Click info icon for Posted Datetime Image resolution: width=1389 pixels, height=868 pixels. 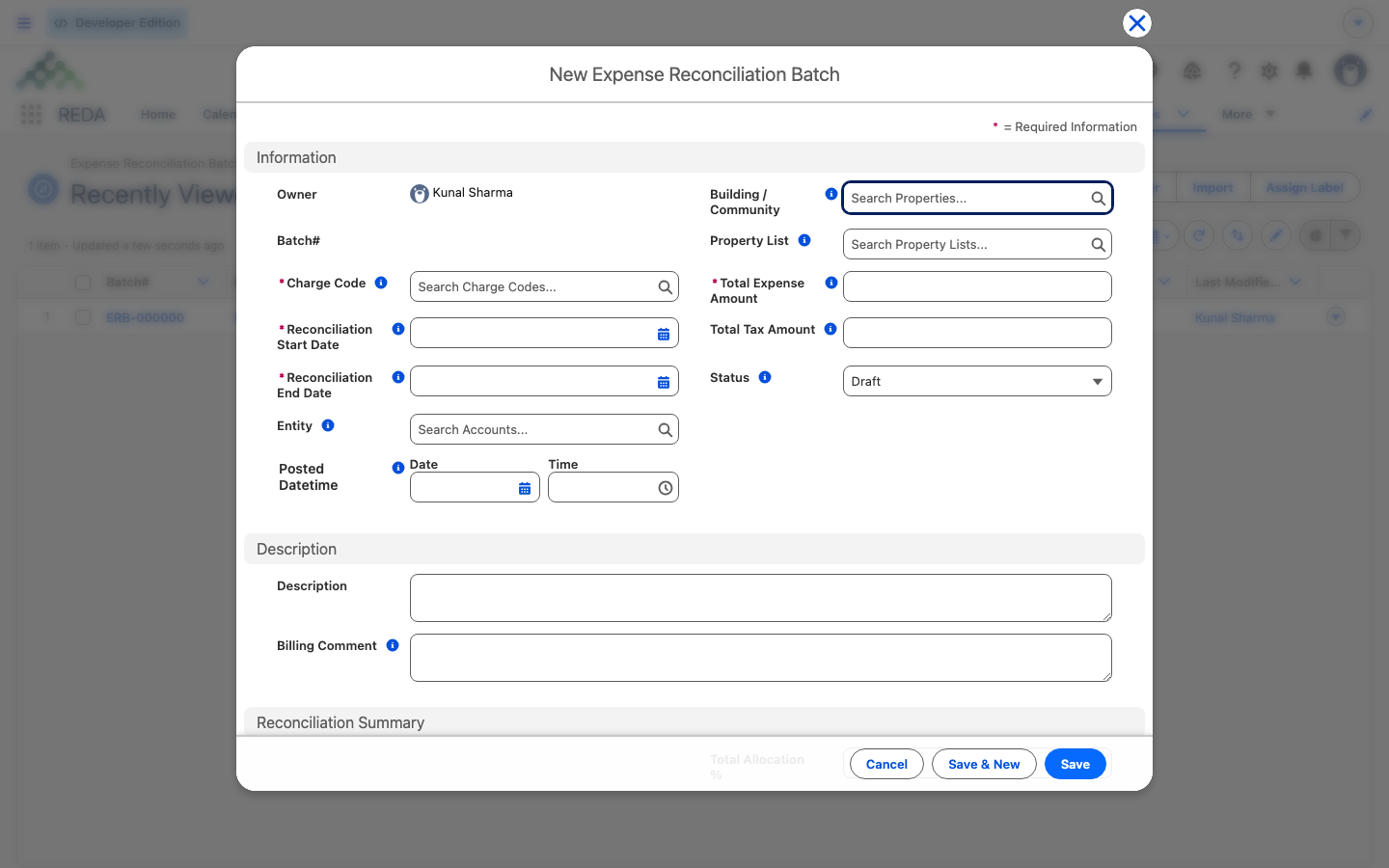point(398,468)
